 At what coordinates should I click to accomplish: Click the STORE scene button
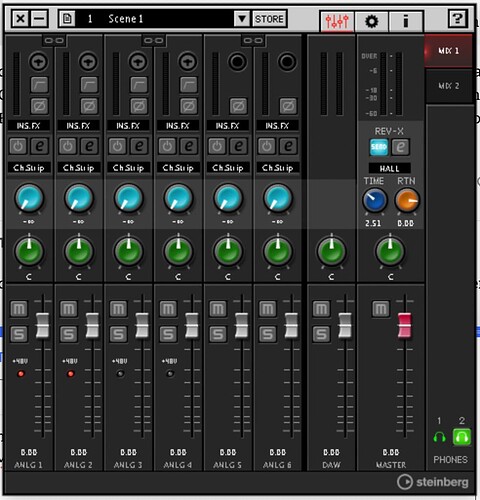pyautogui.click(x=269, y=19)
